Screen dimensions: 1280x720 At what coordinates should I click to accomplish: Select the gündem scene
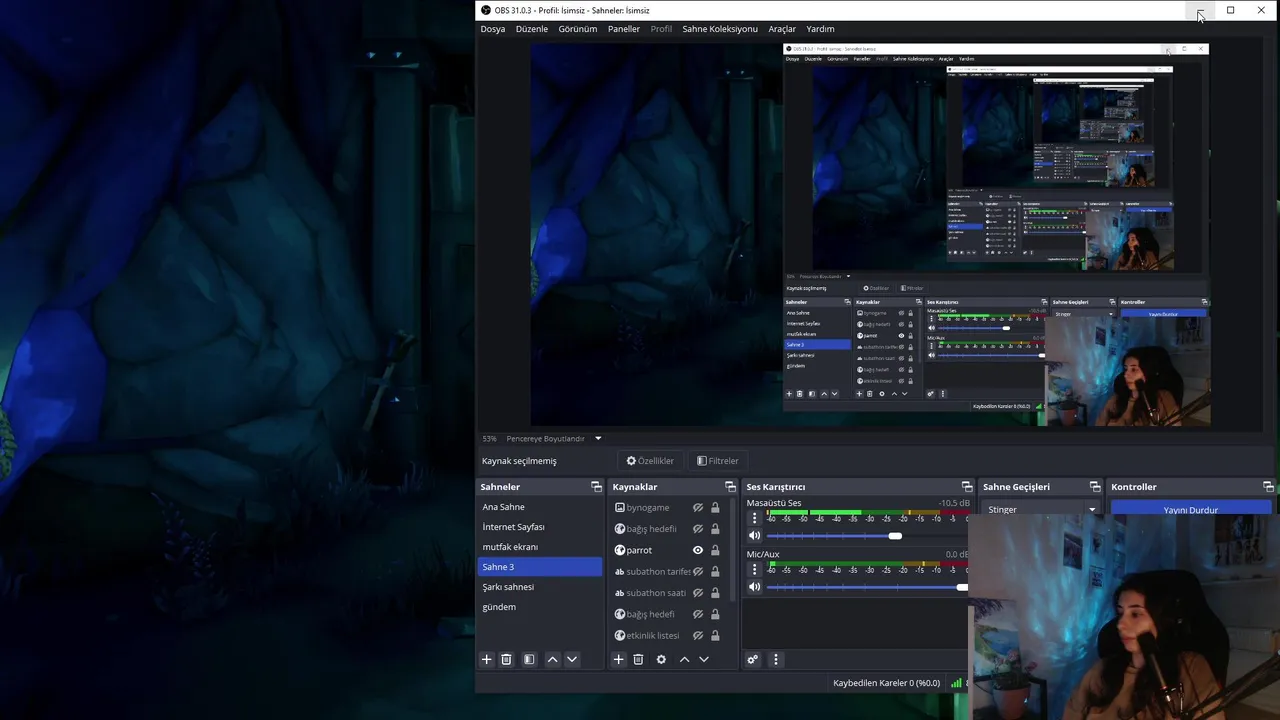click(x=539, y=607)
